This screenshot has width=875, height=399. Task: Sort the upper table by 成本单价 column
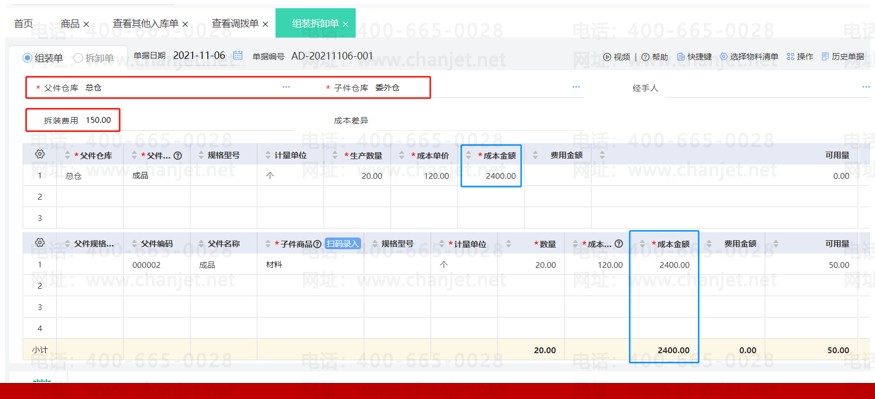(x=402, y=156)
